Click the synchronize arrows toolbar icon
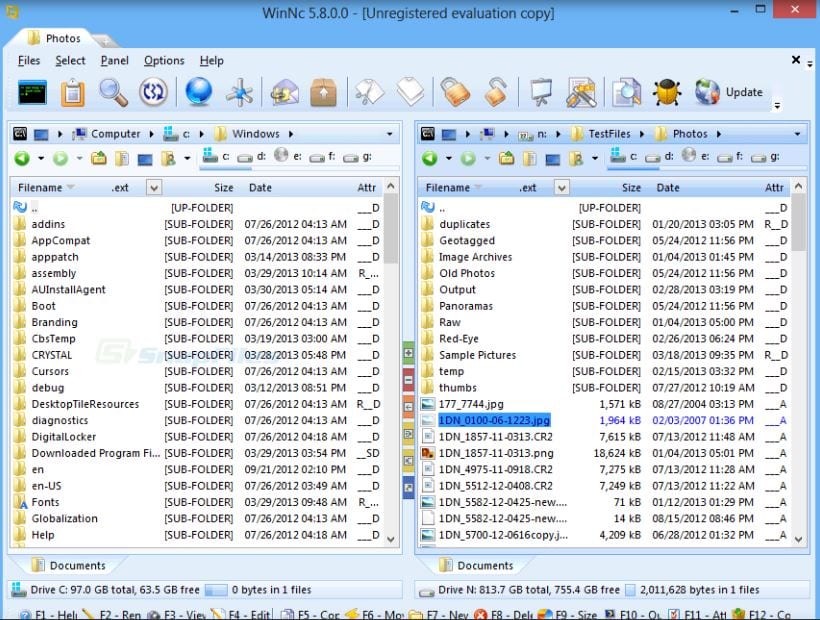 pos(153,93)
